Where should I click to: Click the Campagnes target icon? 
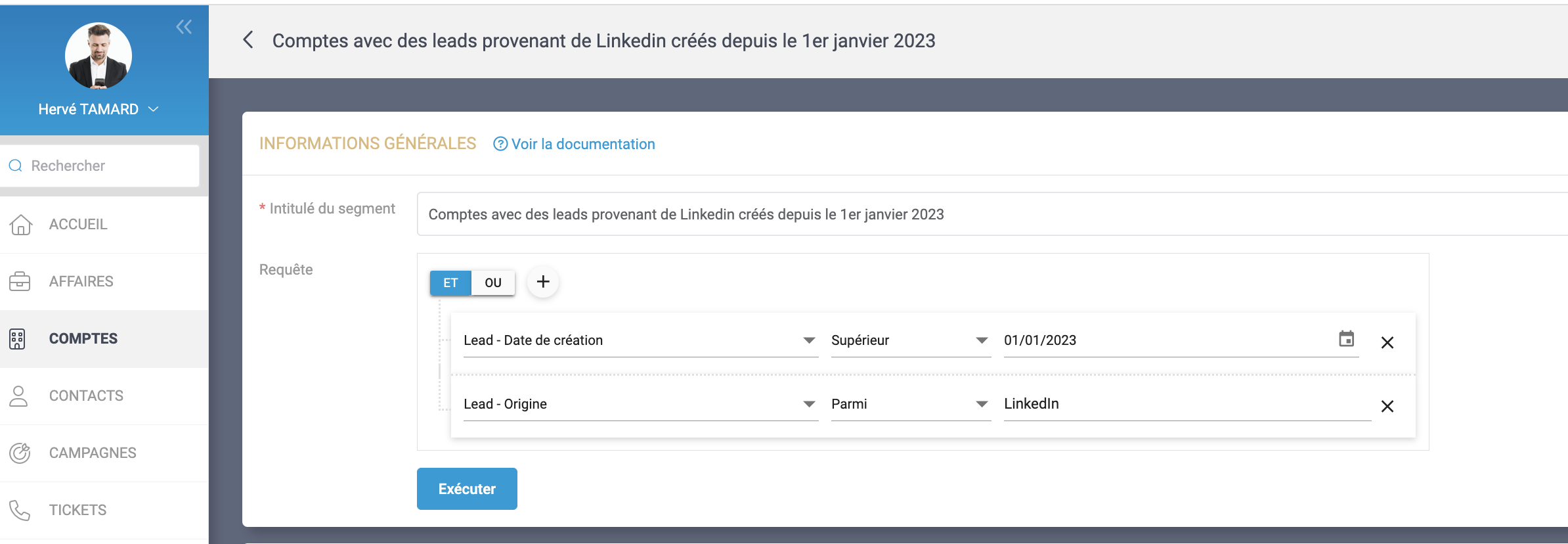pos(20,453)
